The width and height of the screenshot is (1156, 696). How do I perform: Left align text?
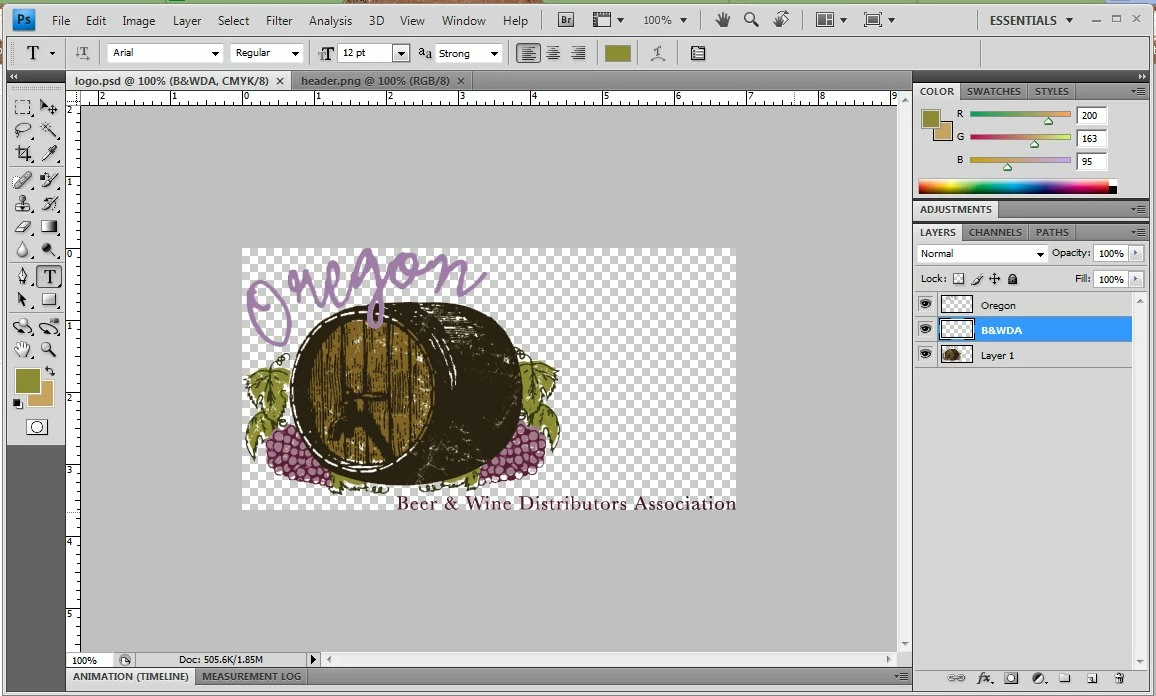528,53
